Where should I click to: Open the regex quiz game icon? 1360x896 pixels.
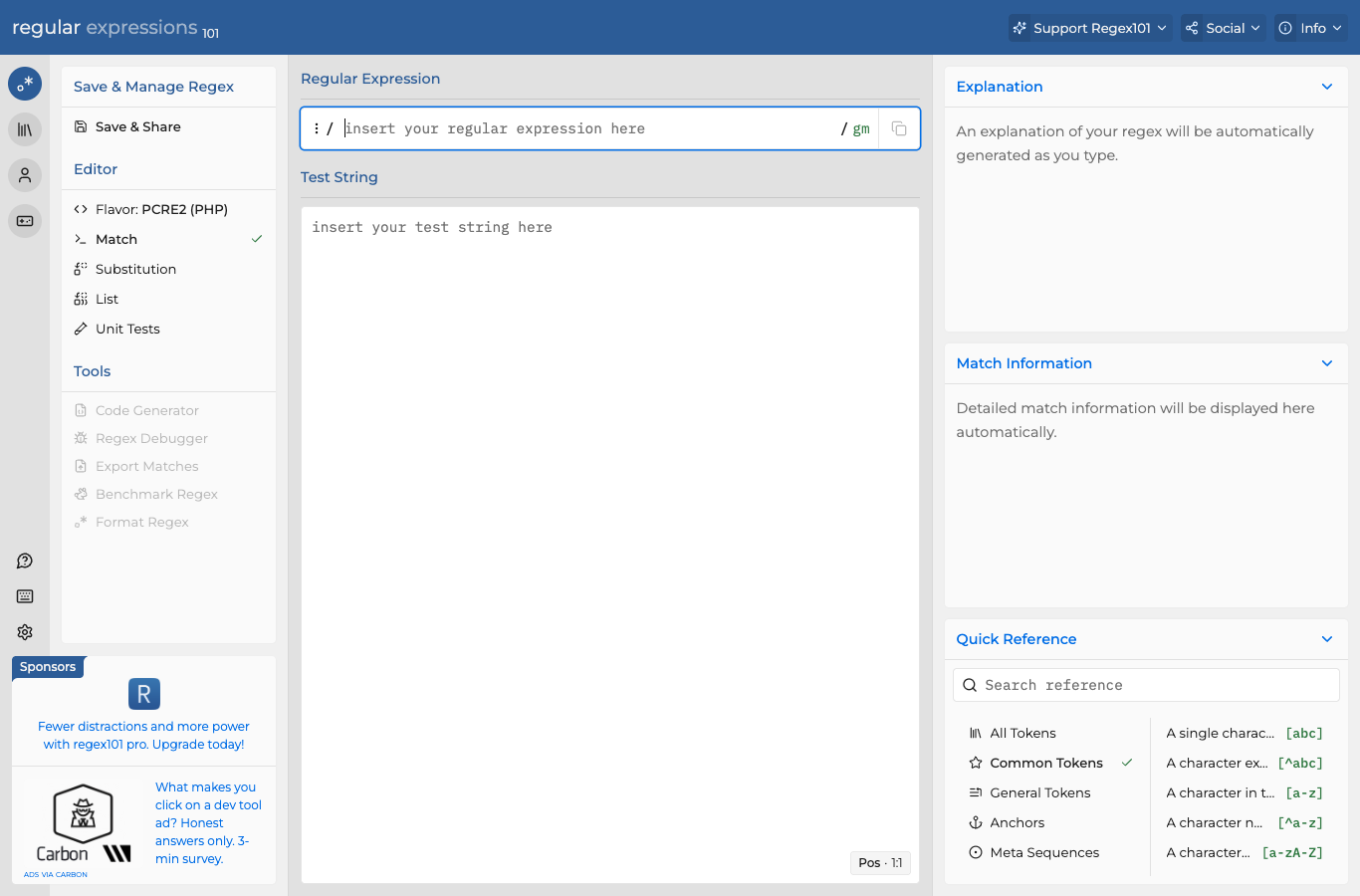[25, 221]
